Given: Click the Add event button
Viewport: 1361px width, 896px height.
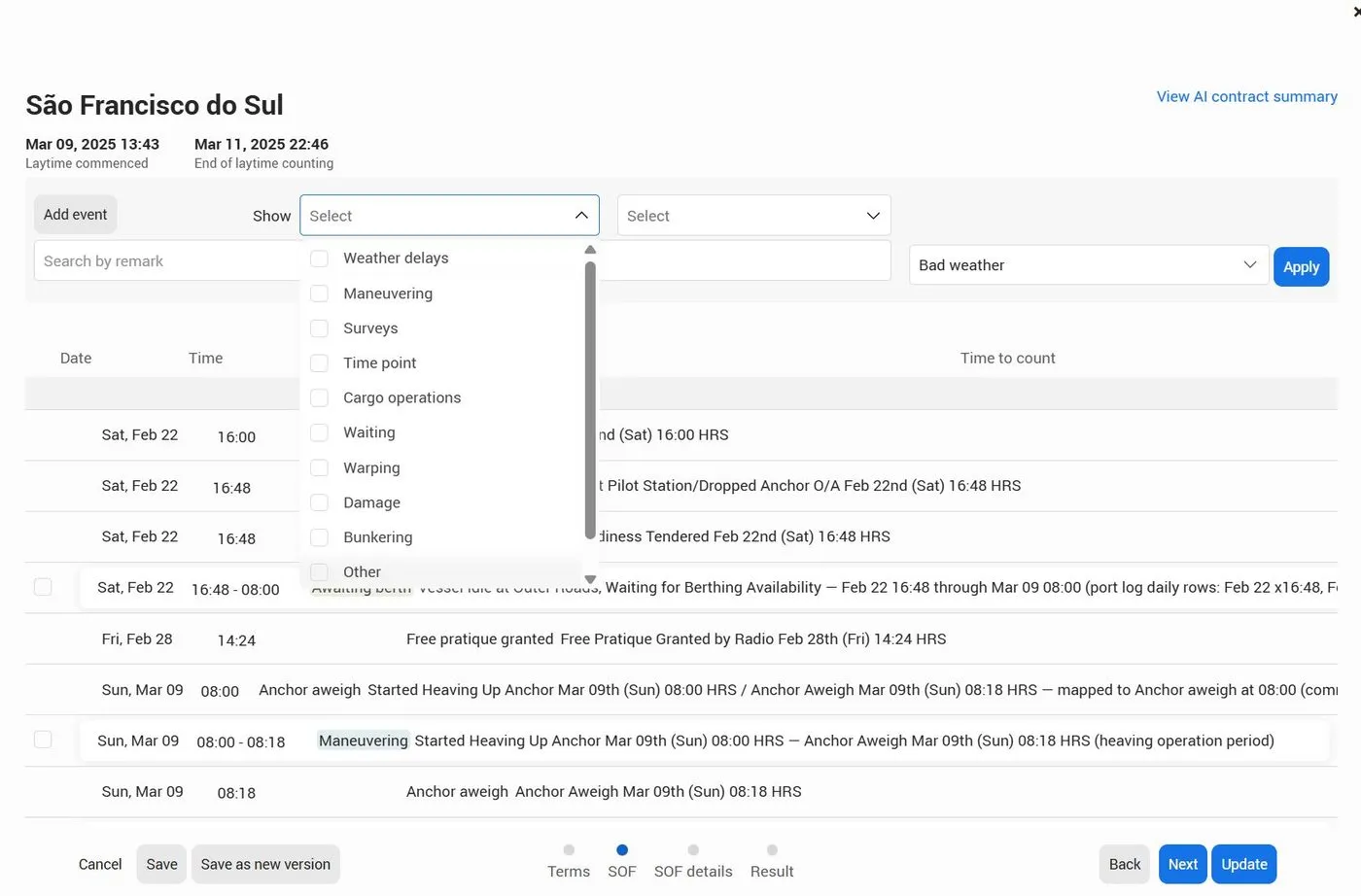Looking at the screenshot, I should (76, 215).
